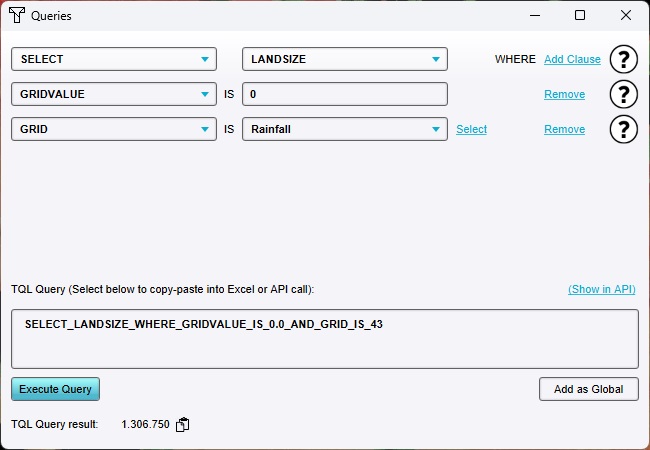Click the Add Clause link
Viewport: 650px width, 450px height.
(x=572, y=59)
